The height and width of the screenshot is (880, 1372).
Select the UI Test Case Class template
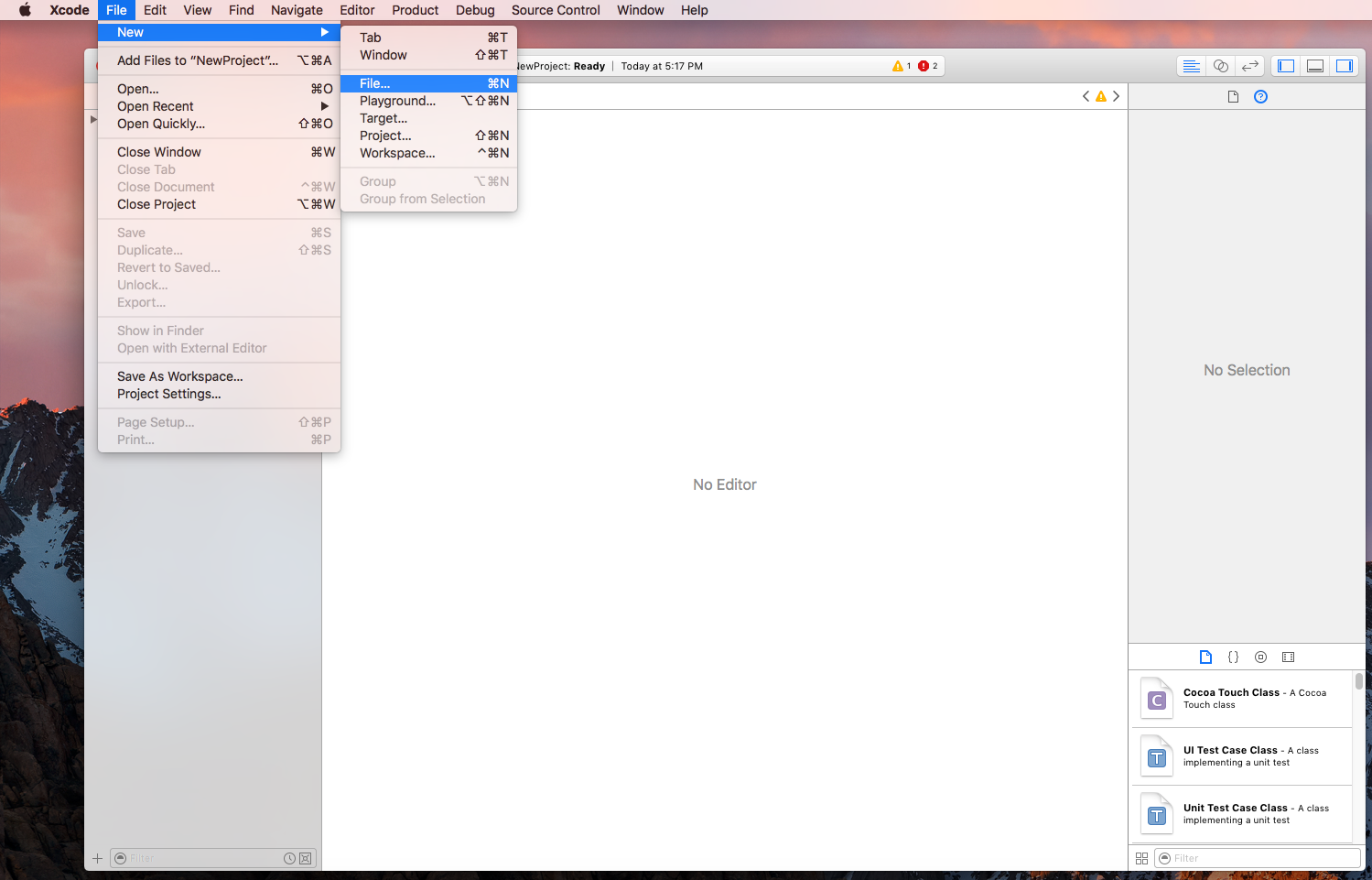[x=1242, y=756]
